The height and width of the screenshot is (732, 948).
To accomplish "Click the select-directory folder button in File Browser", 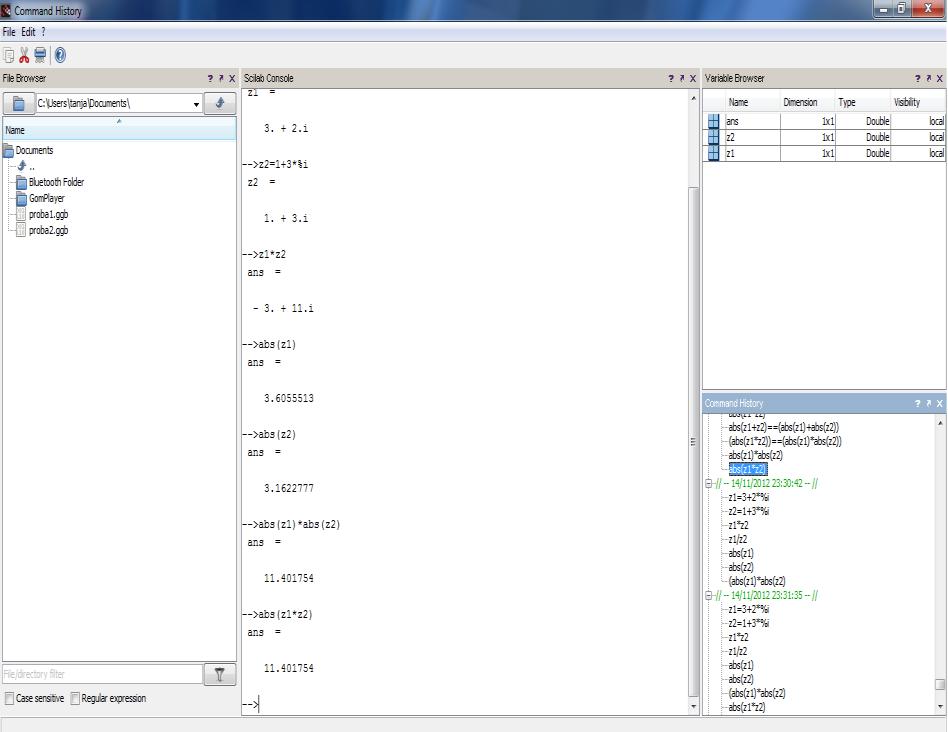I will coord(19,103).
